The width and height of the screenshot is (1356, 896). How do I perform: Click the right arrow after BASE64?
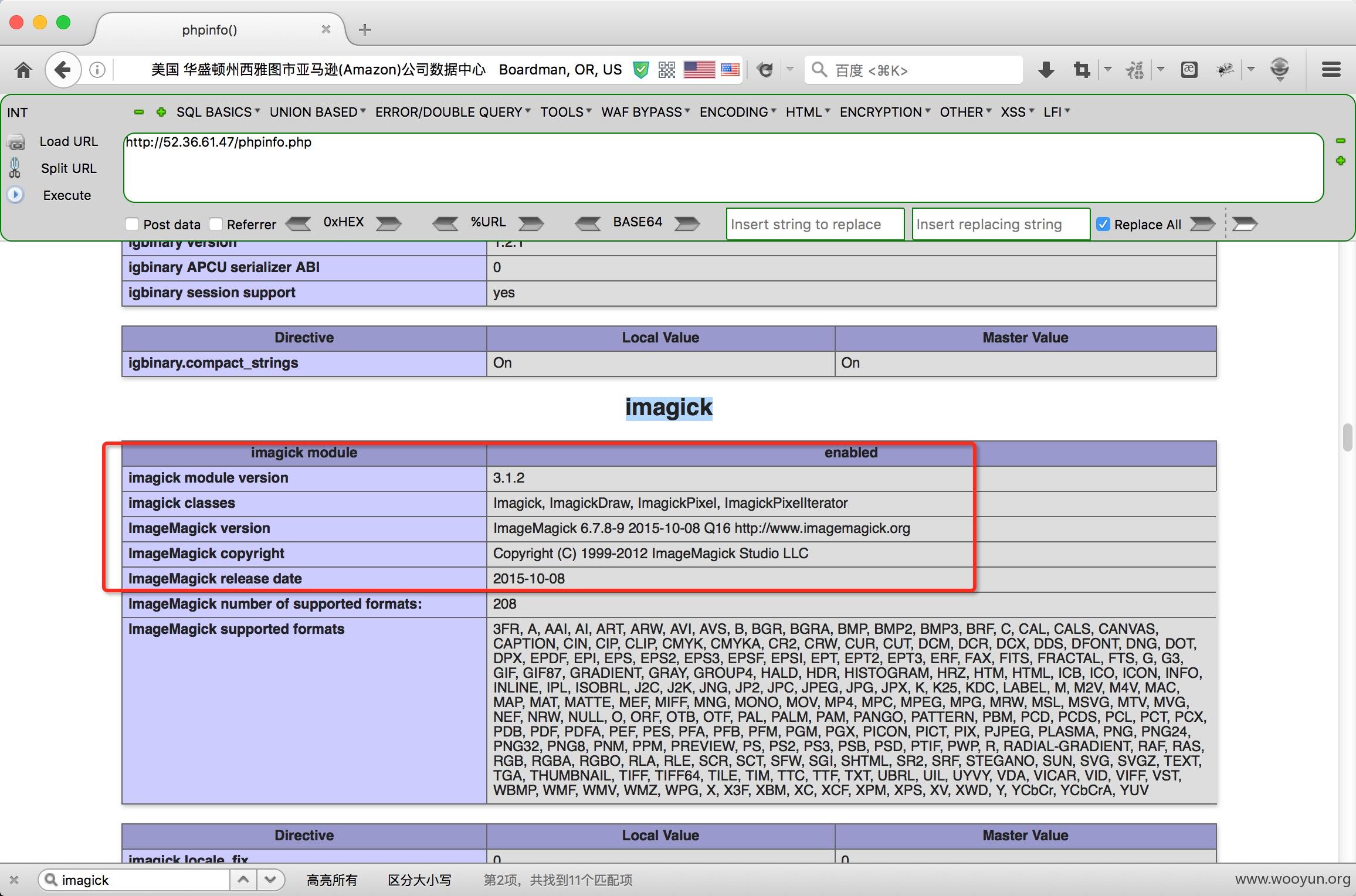pos(687,223)
